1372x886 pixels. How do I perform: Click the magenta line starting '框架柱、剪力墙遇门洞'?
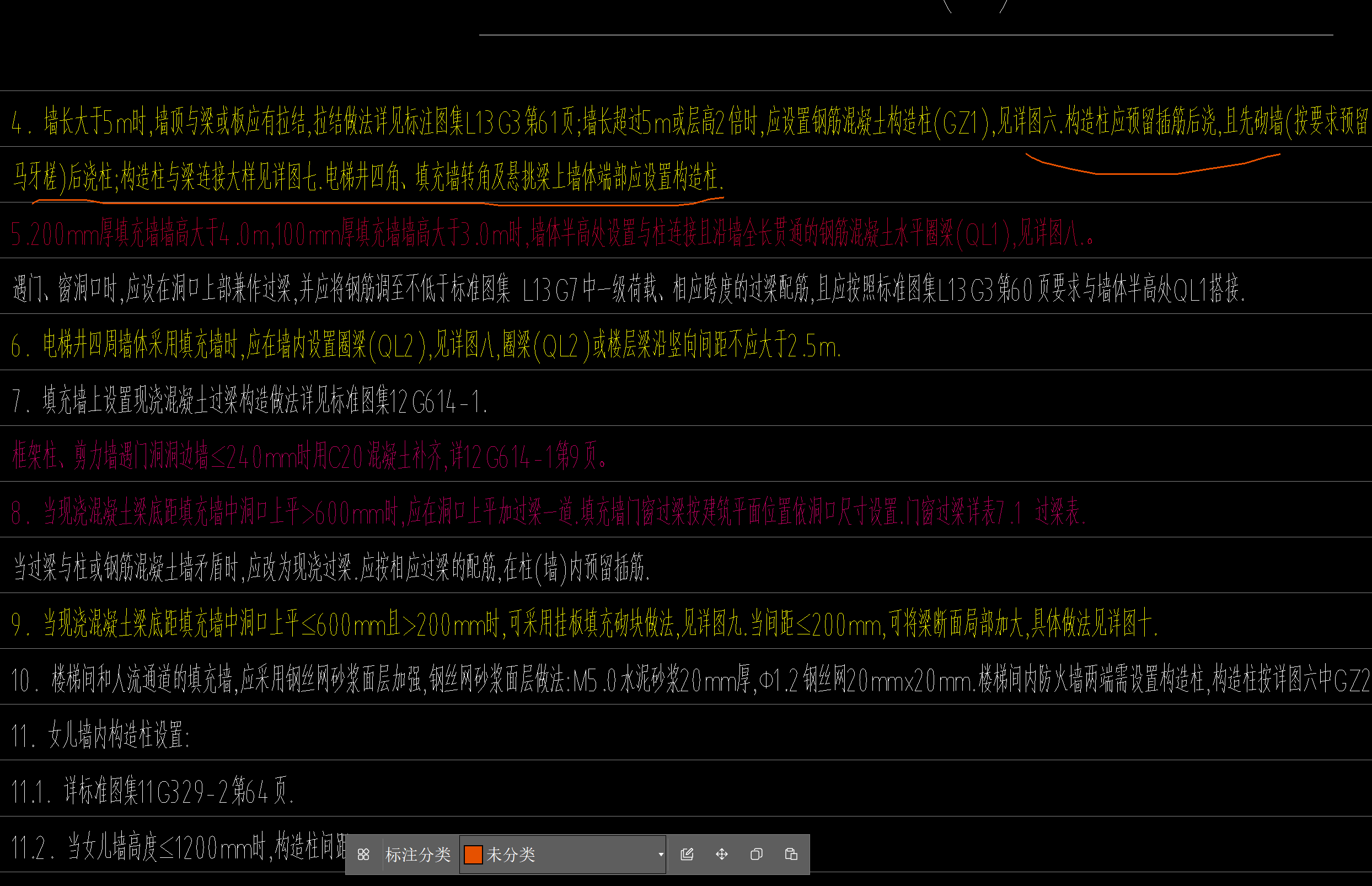click(309, 456)
